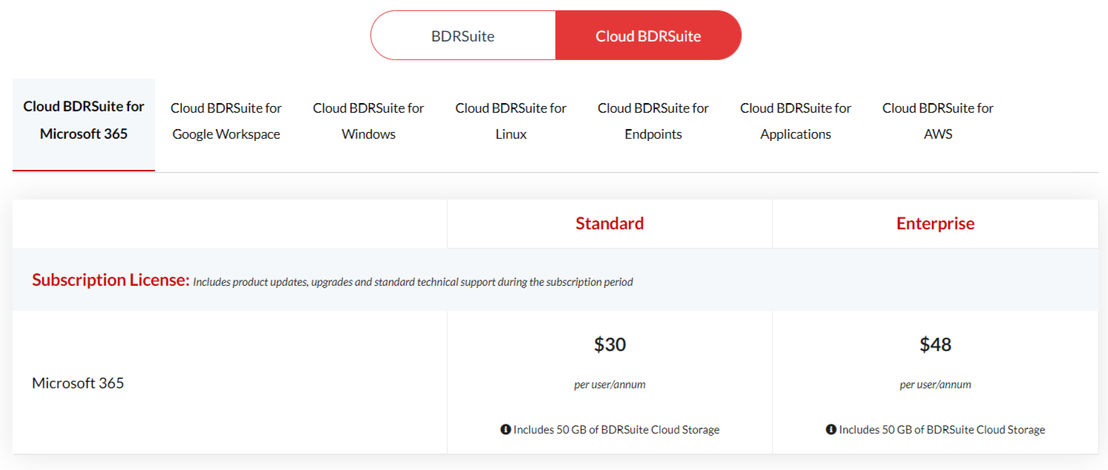Click per user/annum under $30

point(610,385)
